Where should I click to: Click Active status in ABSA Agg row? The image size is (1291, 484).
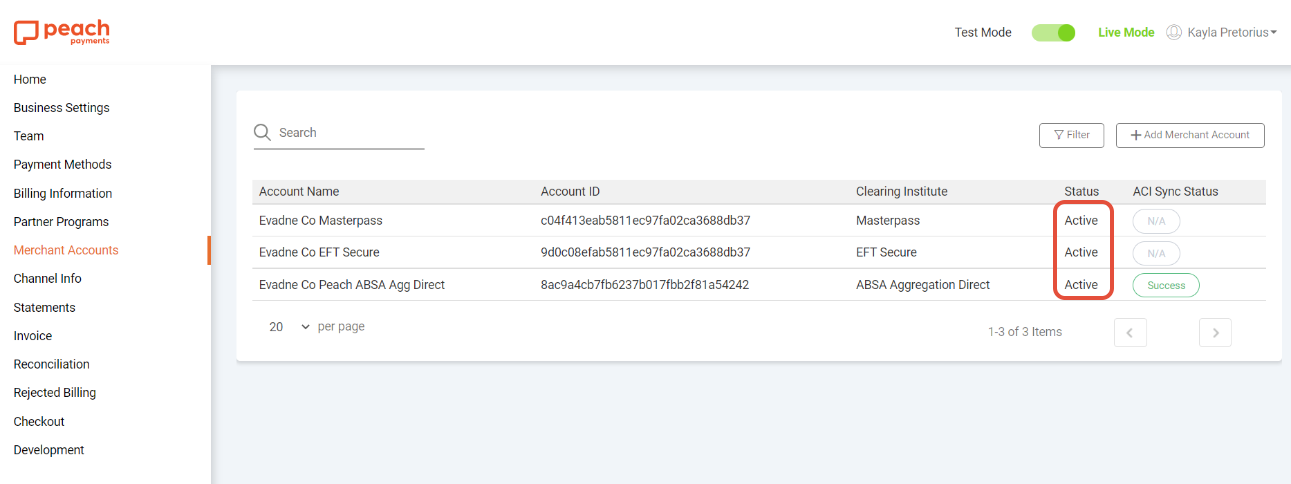pos(1081,285)
